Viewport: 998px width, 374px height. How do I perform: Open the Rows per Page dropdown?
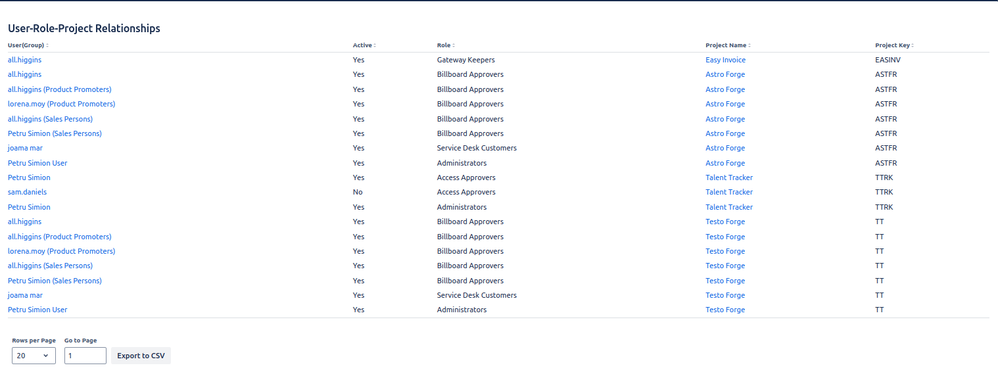click(x=34, y=356)
